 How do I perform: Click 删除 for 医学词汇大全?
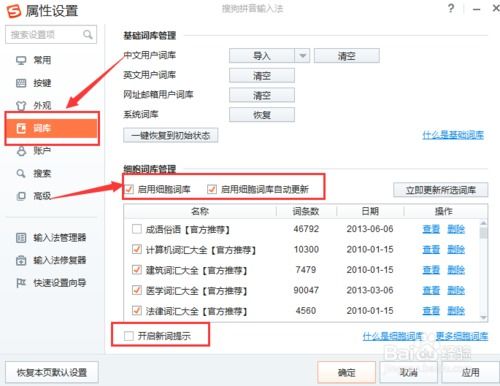tap(456, 290)
